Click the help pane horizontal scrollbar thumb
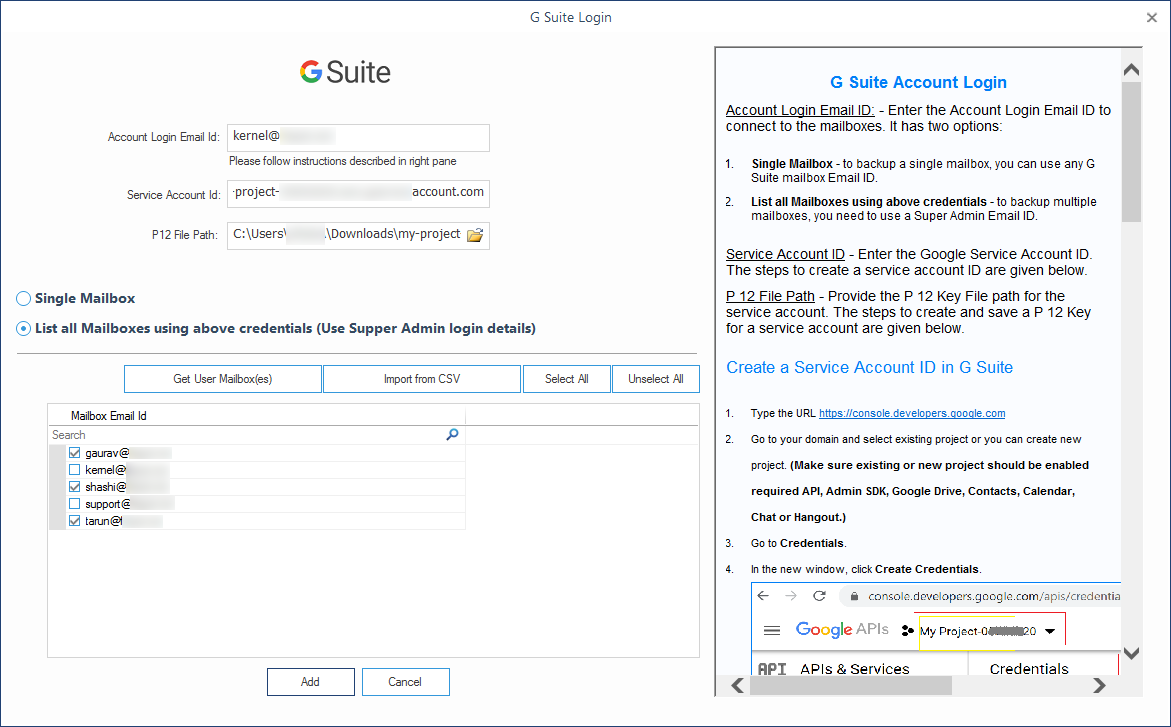1171x727 pixels. [851, 685]
